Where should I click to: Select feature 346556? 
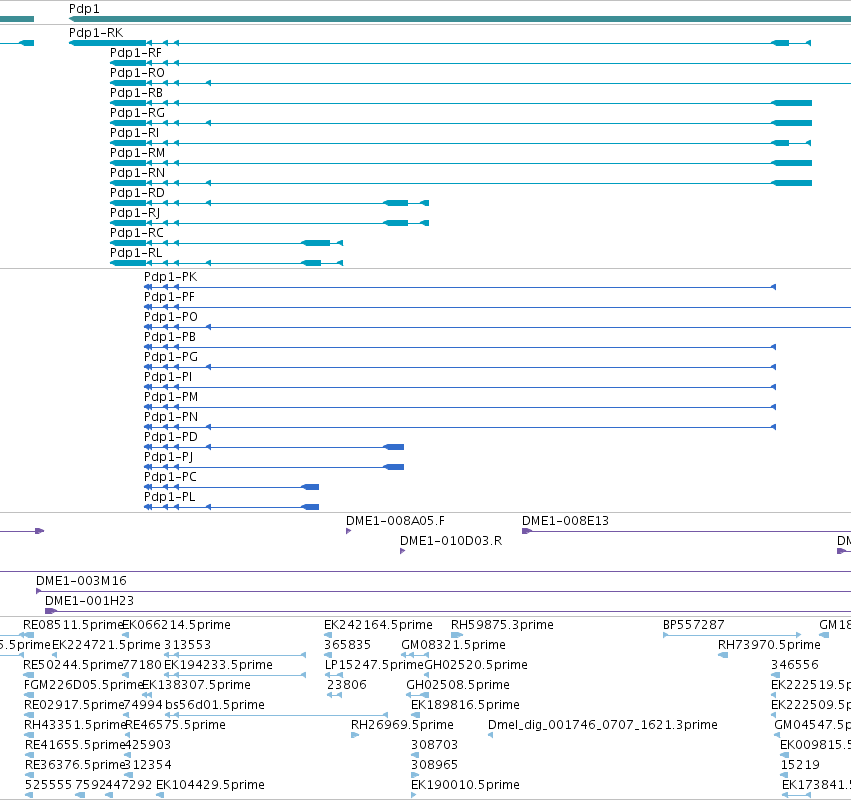pos(795,665)
